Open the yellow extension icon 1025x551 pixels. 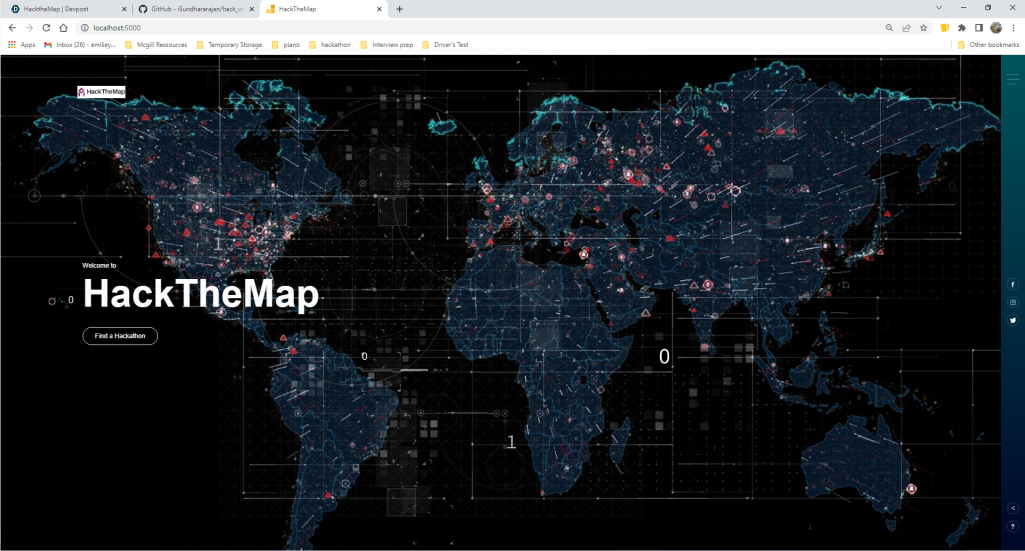tap(945, 27)
